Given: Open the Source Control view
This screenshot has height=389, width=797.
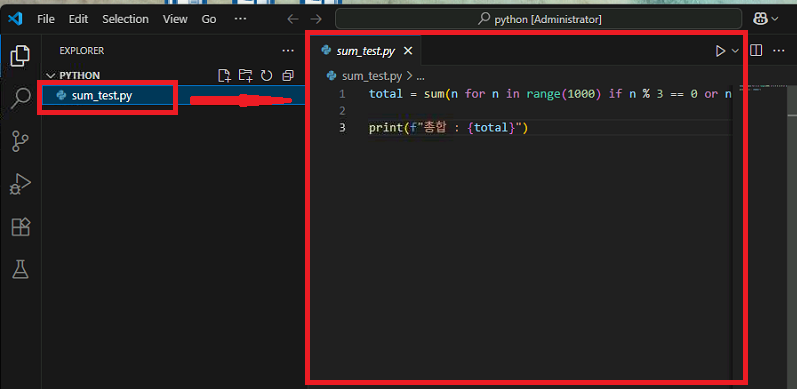Looking at the screenshot, I should click(20, 141).
